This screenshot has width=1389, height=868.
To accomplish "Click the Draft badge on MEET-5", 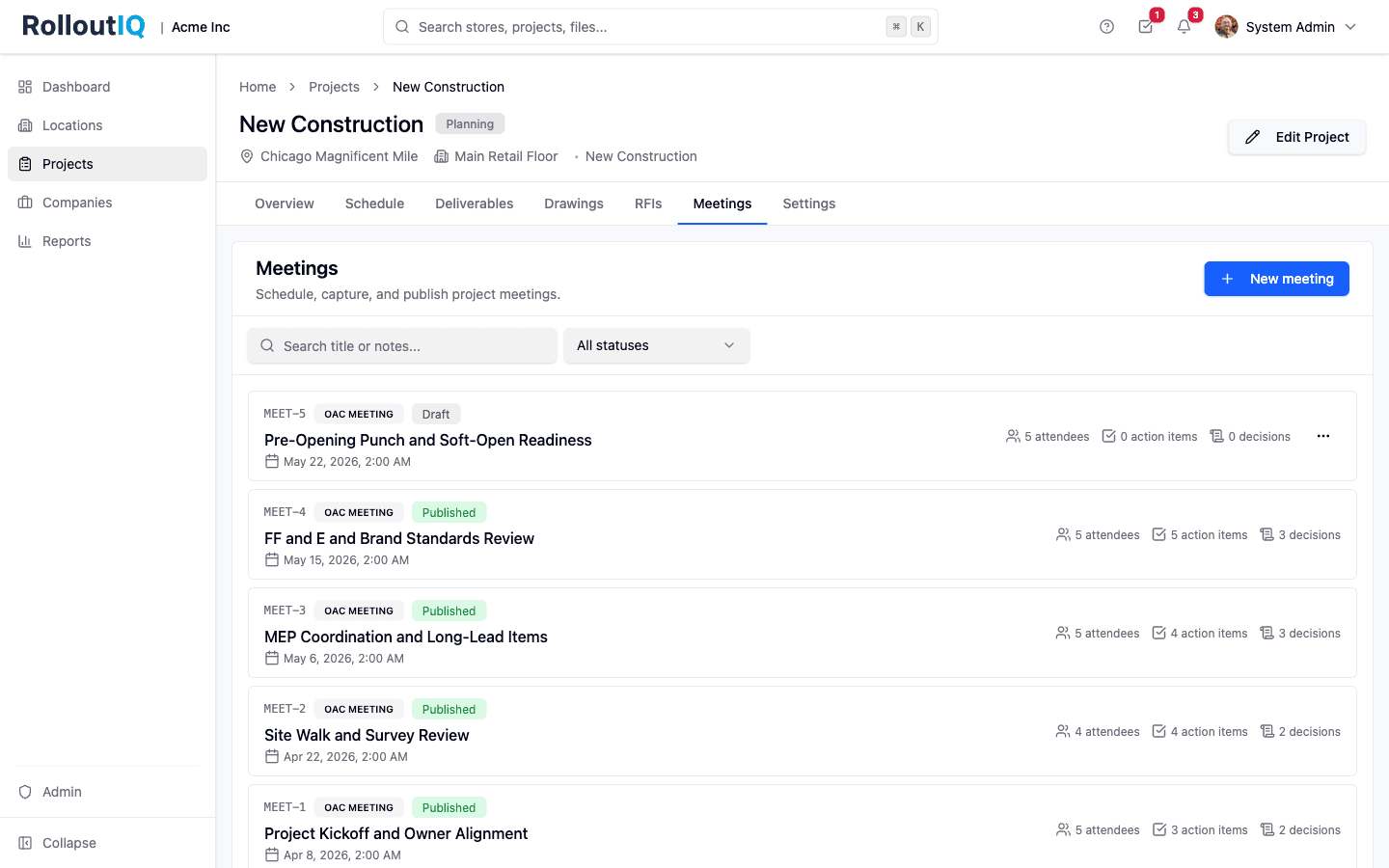I will coord(436,414).
